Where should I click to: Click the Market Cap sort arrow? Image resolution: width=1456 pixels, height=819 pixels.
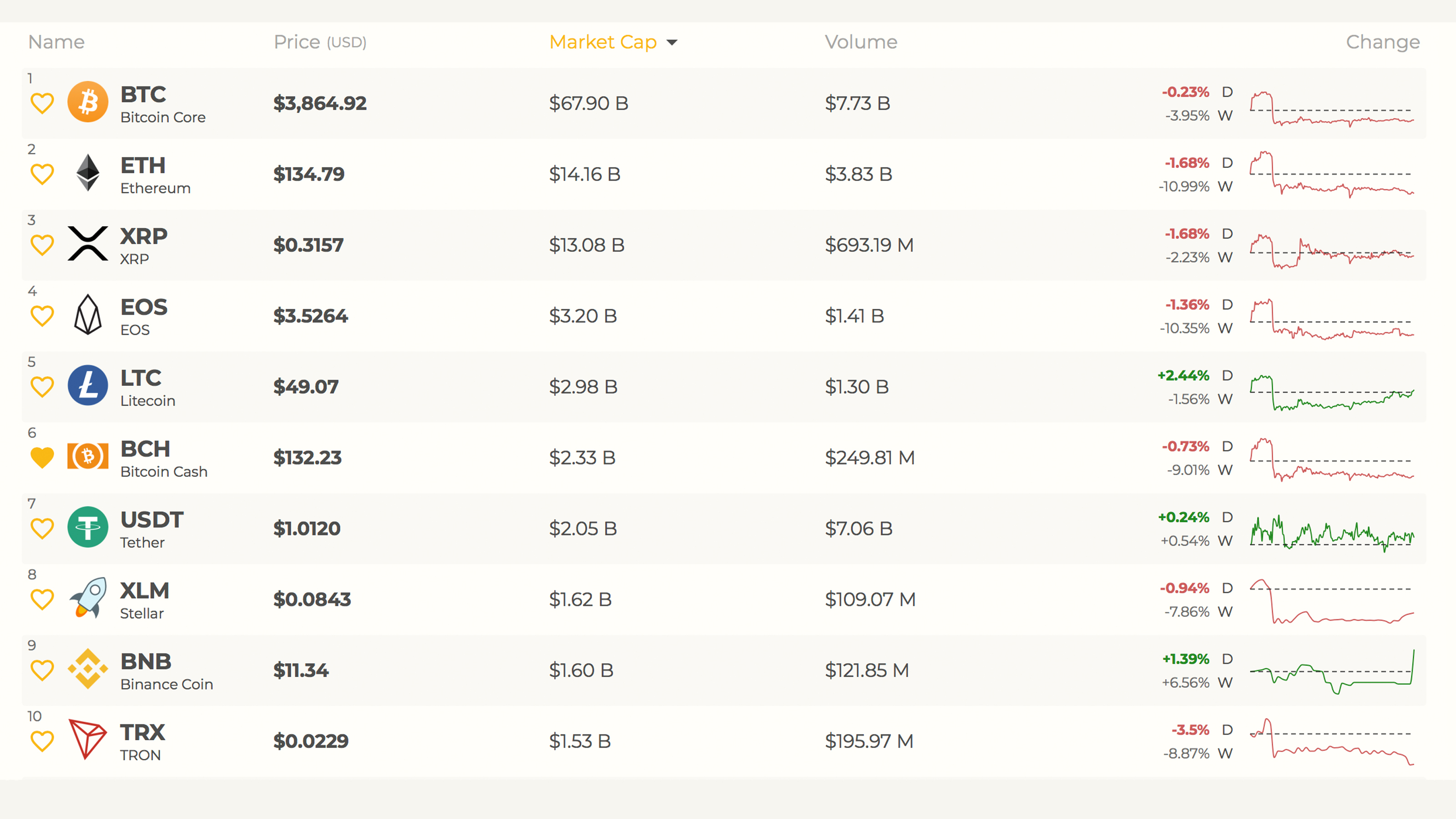tap(672, 42)
